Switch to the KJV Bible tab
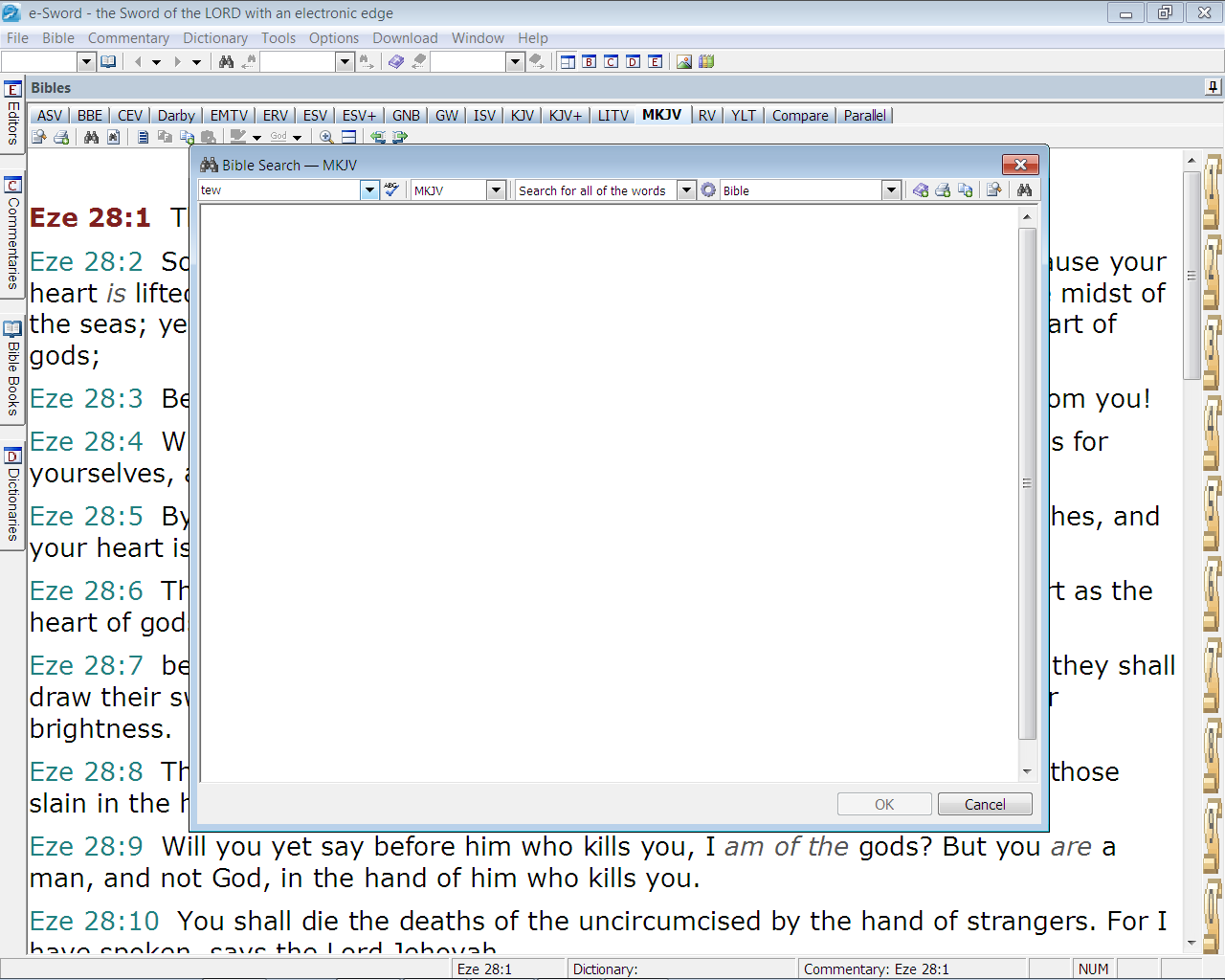The width and height of the screenshot is (1225, 980). [523, 115]
